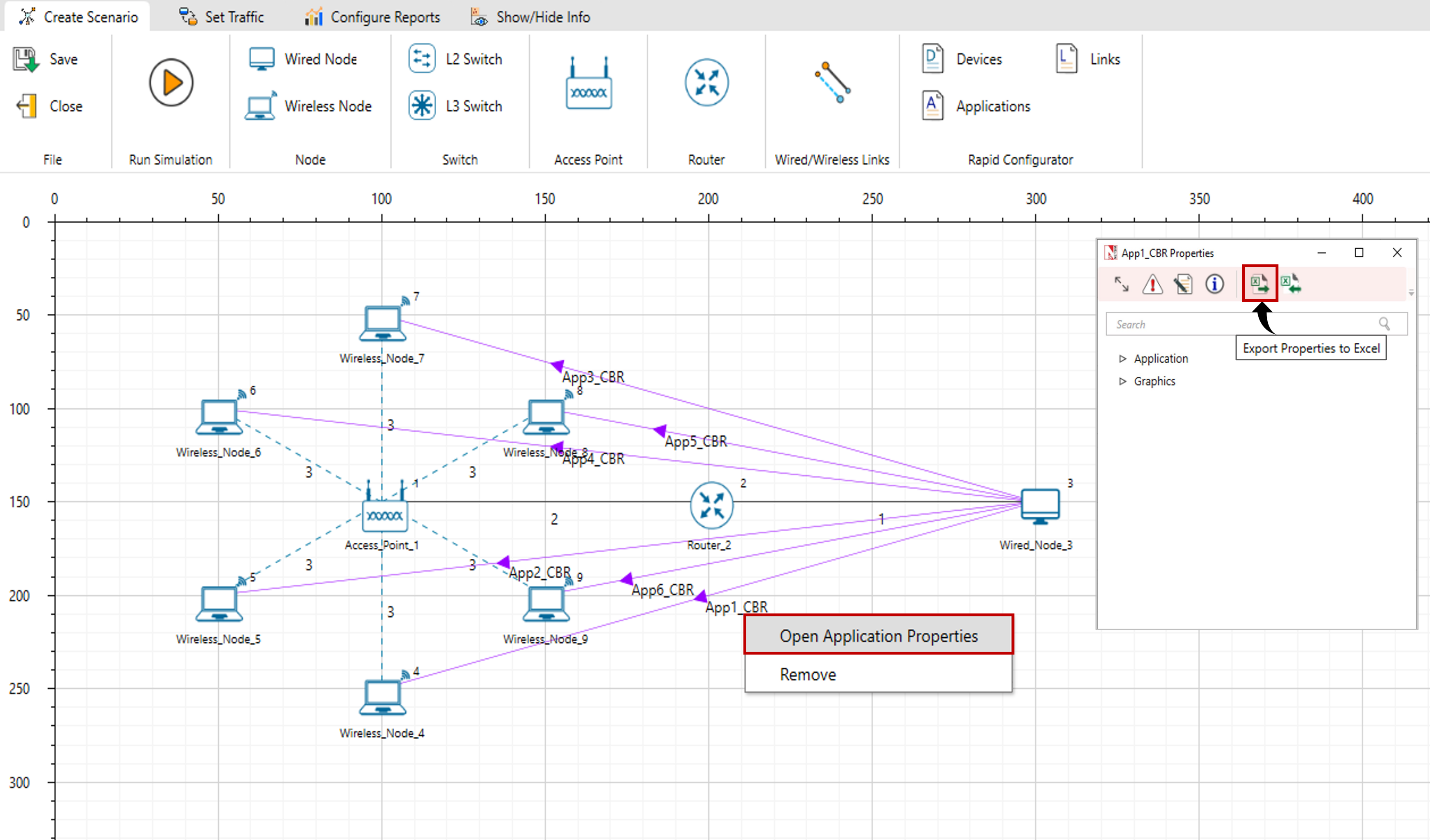
Task: Click the red warning triangle icon in Properties
Action: click(x=1152, y=285)
